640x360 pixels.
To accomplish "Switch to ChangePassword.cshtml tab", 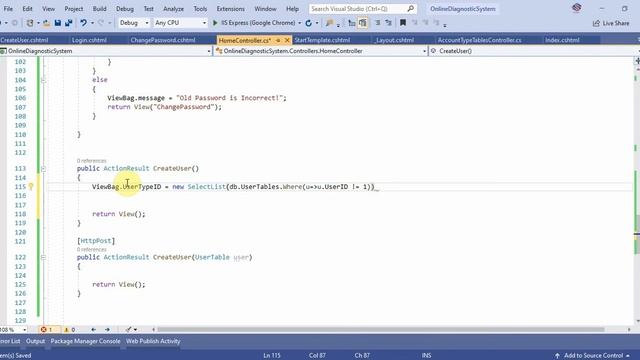I will 162,40.
